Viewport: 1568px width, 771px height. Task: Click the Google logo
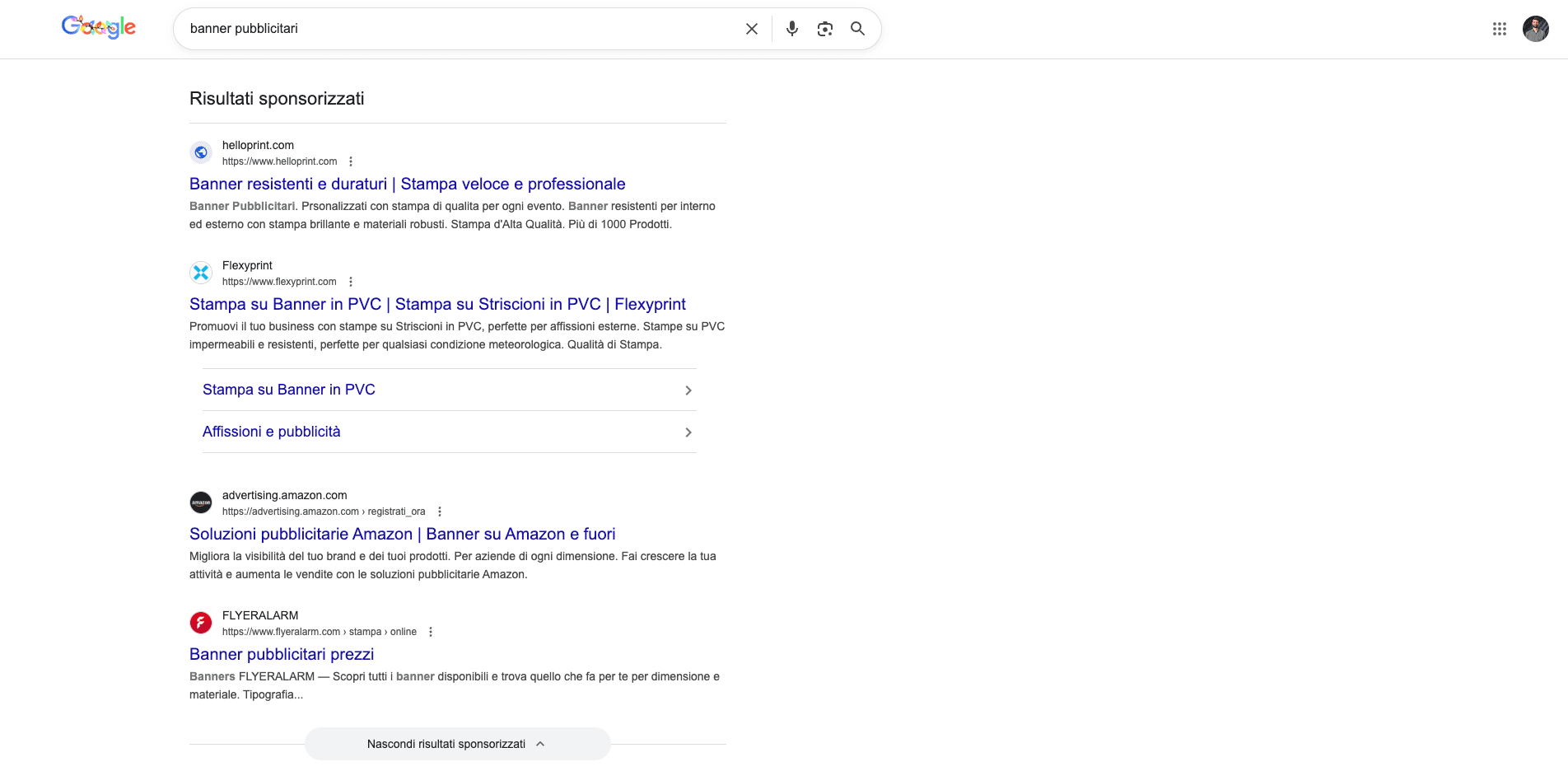click(99, 27)
